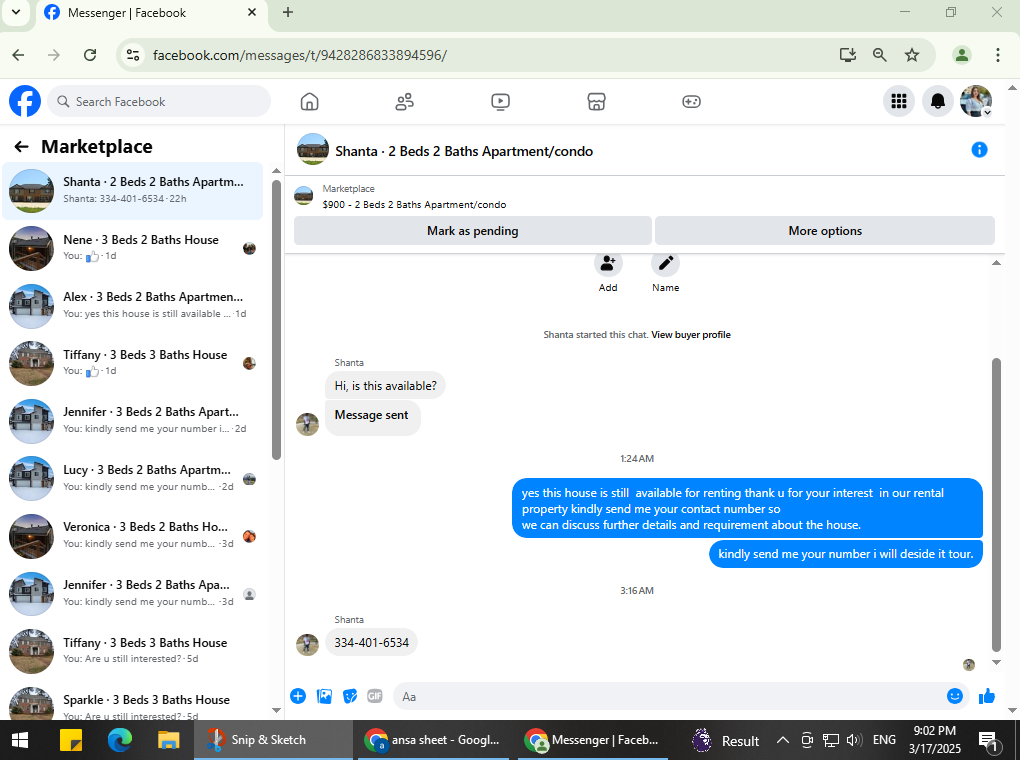
Task: Choose a GIF icon in composer
Action: point(375,696)
